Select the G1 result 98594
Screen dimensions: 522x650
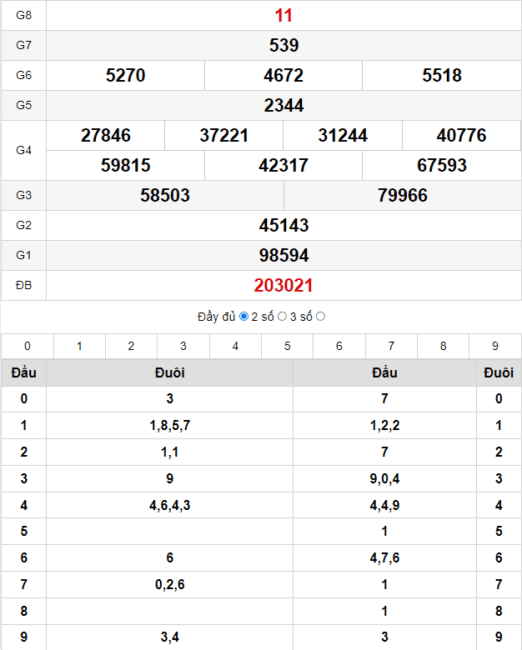[284, 255]
